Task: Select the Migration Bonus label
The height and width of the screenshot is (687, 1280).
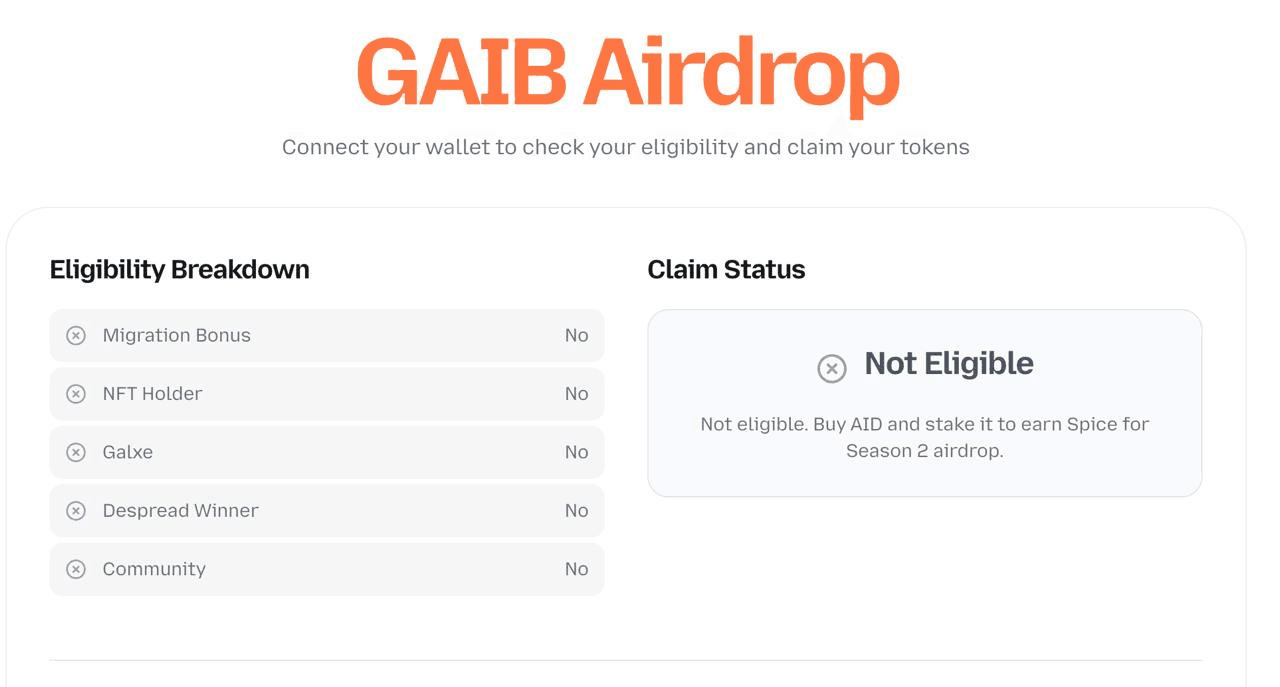Action: pos(176,336)
